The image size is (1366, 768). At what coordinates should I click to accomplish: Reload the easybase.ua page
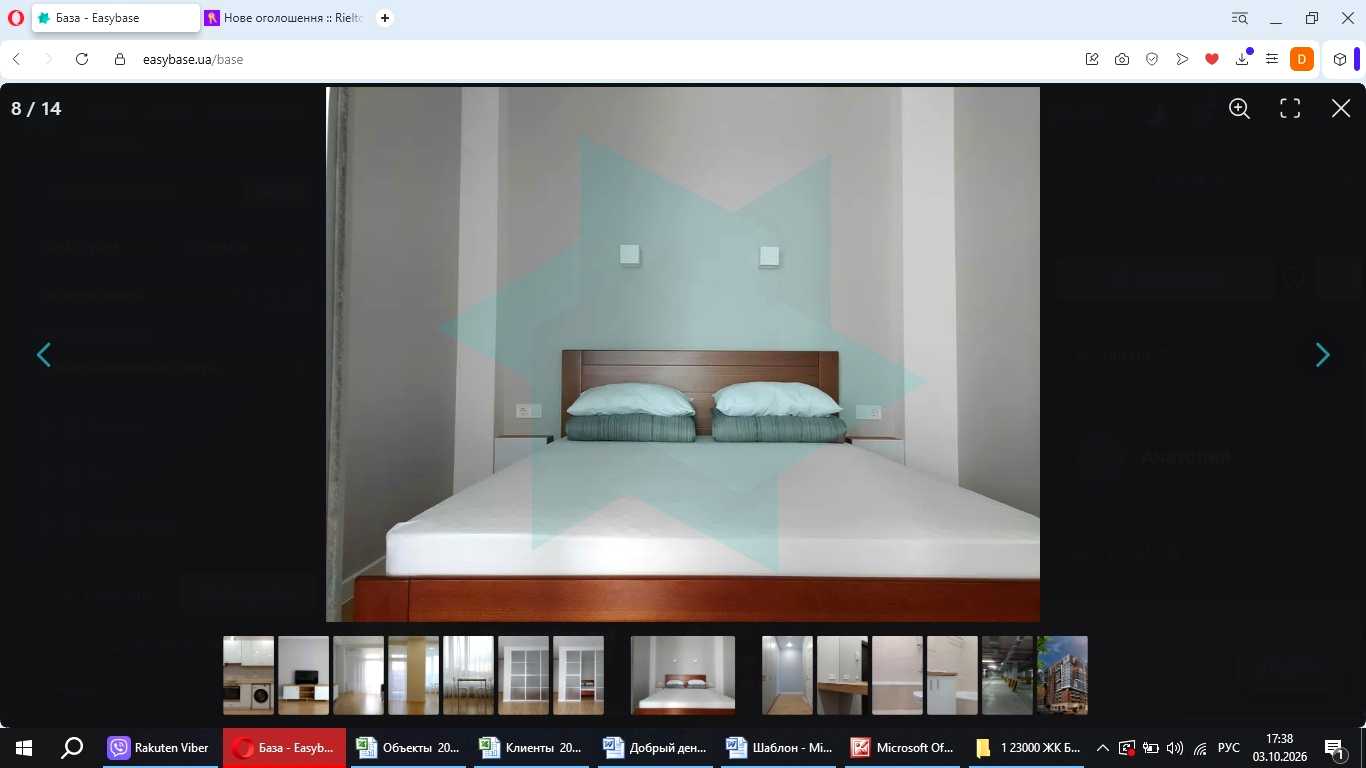coord(82,59)
